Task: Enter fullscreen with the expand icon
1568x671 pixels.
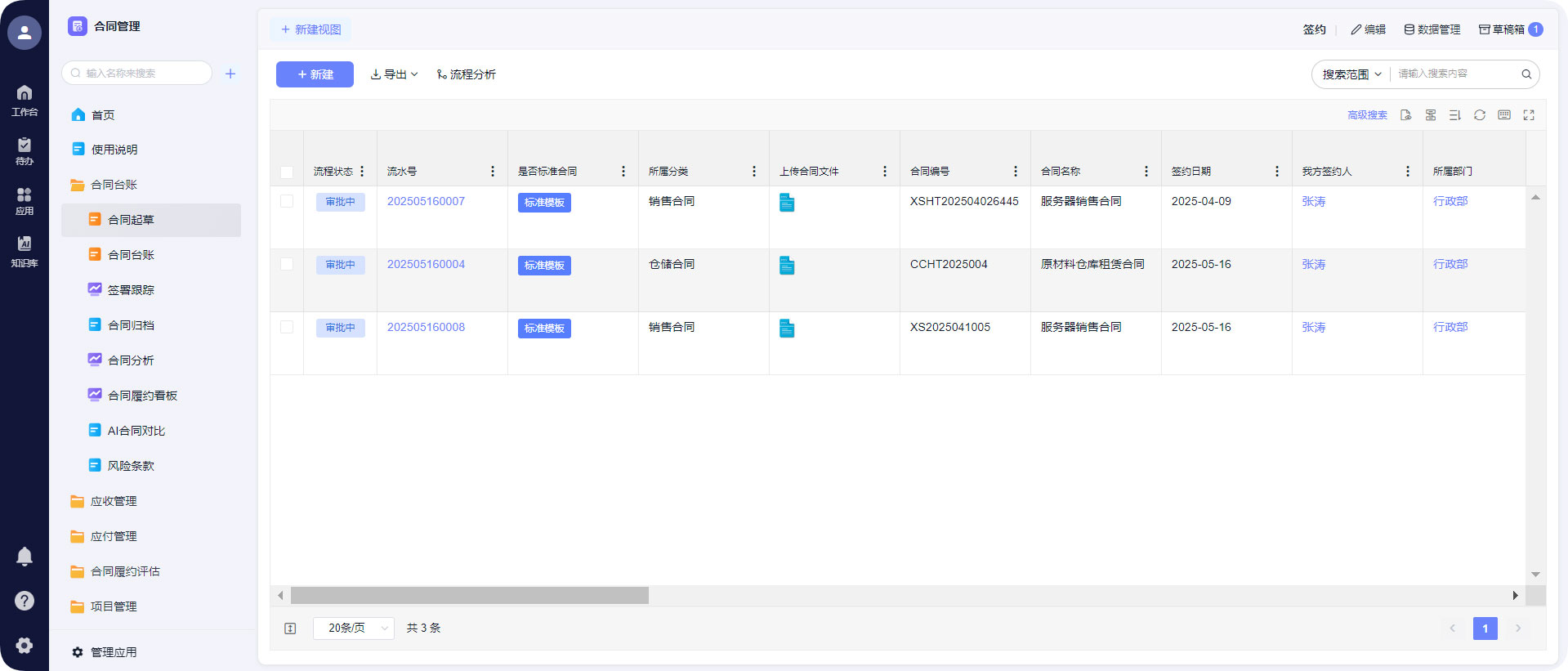Action: point(1528,115)
